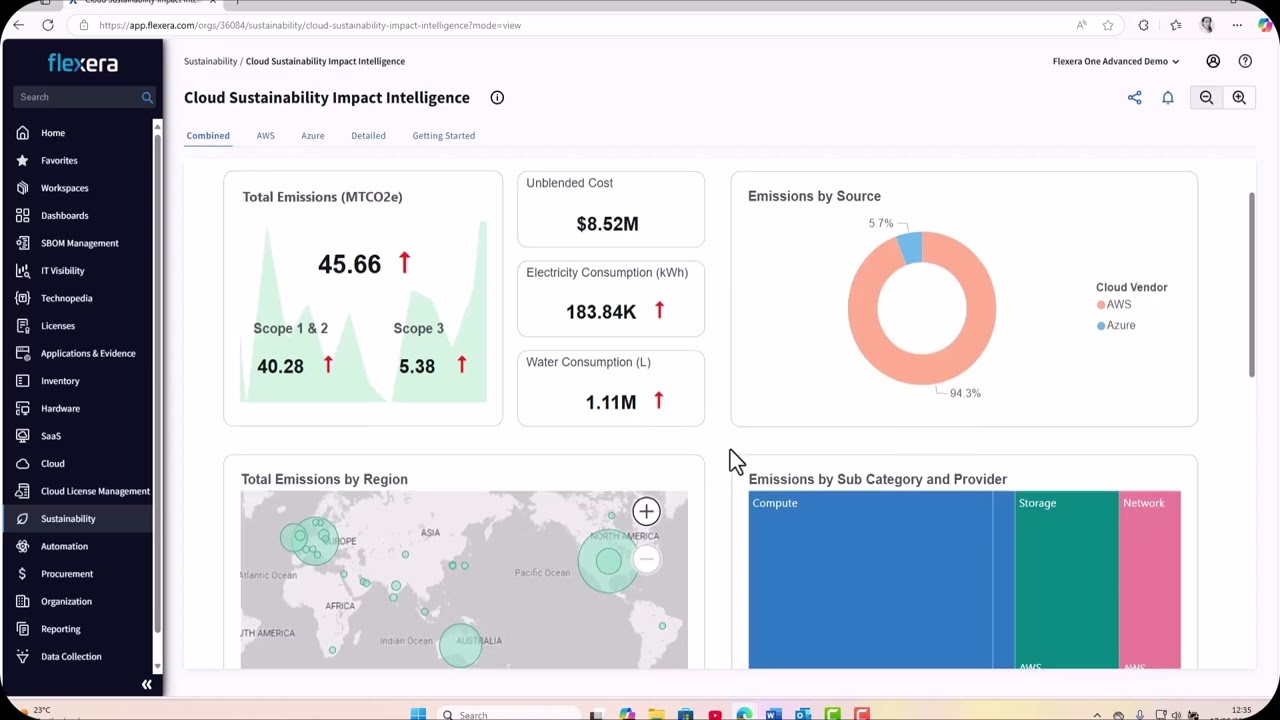Viewport: 1280px width, 720px height.
Task: Zoom out the dashboard
Action: click(1206, 97)
